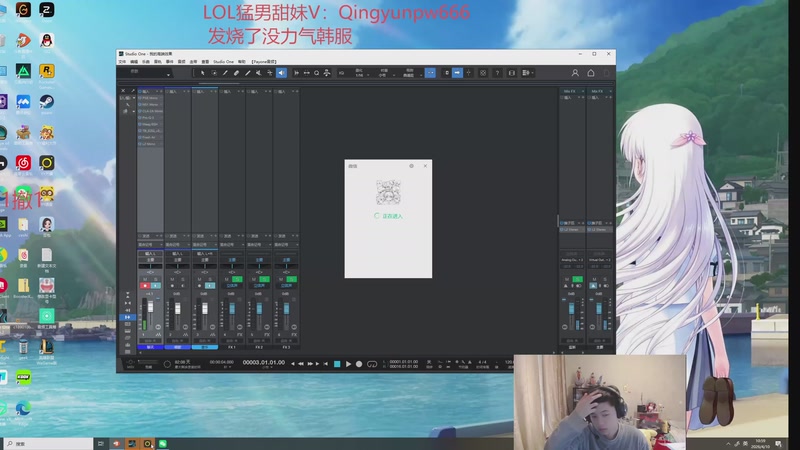Deselect the highlighted Listen speaker tool

[282, 73]
